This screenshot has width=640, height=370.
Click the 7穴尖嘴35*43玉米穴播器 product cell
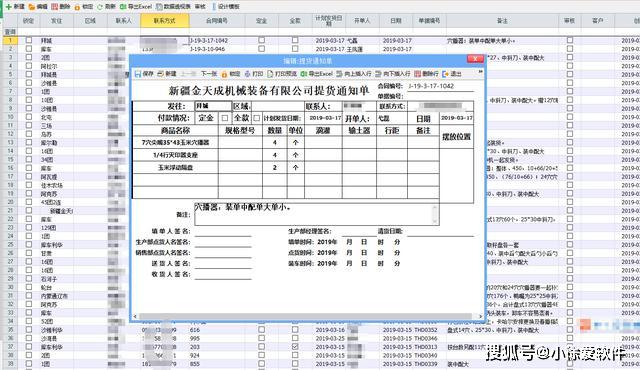tap(176, 142)
